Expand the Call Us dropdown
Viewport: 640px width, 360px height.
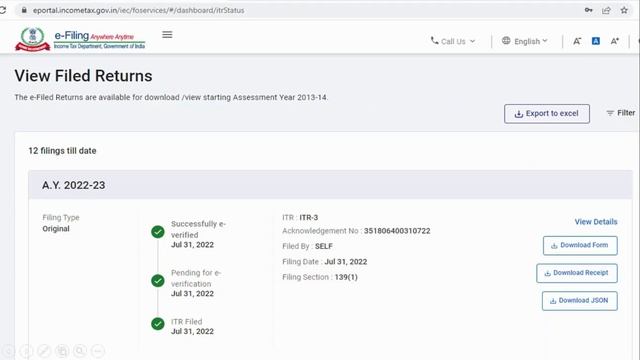(453, 41)
